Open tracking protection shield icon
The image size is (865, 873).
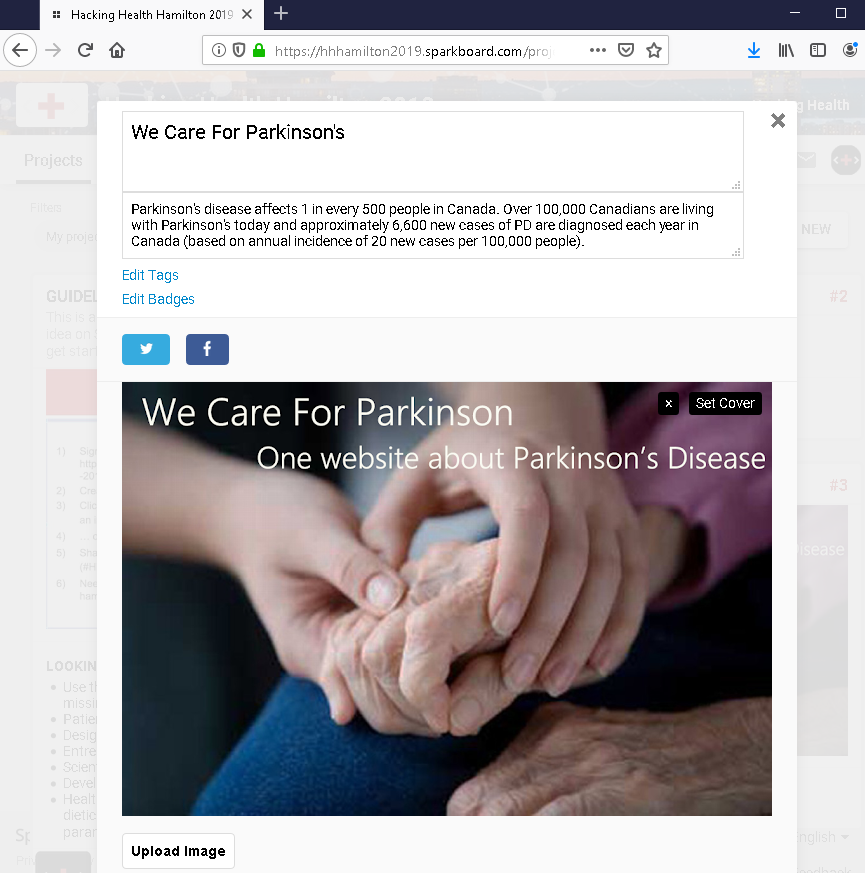(x=239, y=51)
